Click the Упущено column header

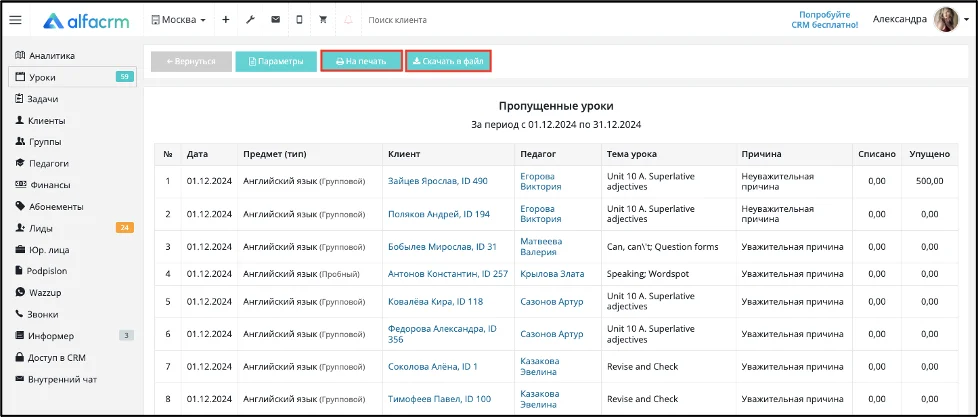tap(930, 154)
